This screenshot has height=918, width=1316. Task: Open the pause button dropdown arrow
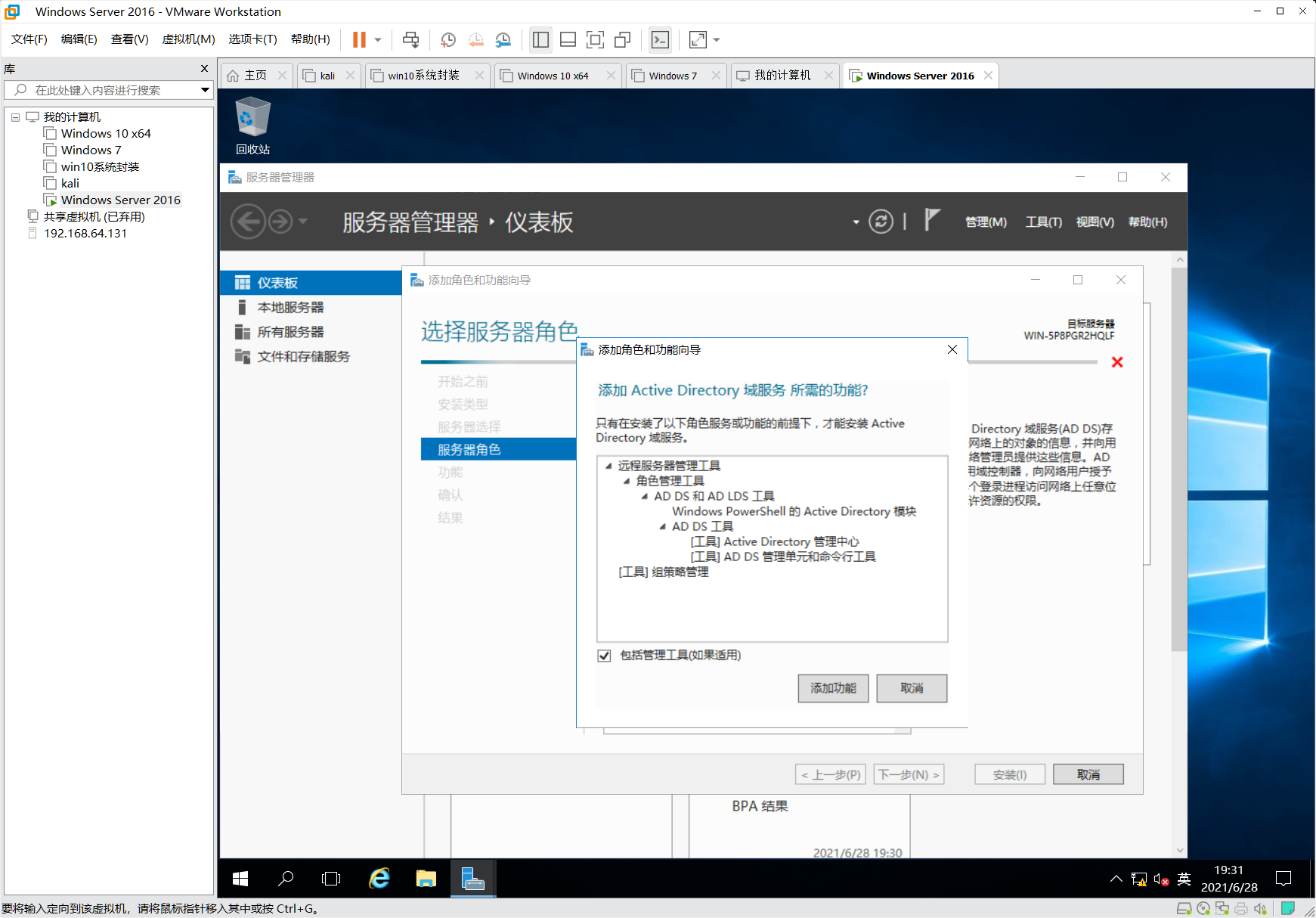378,39
